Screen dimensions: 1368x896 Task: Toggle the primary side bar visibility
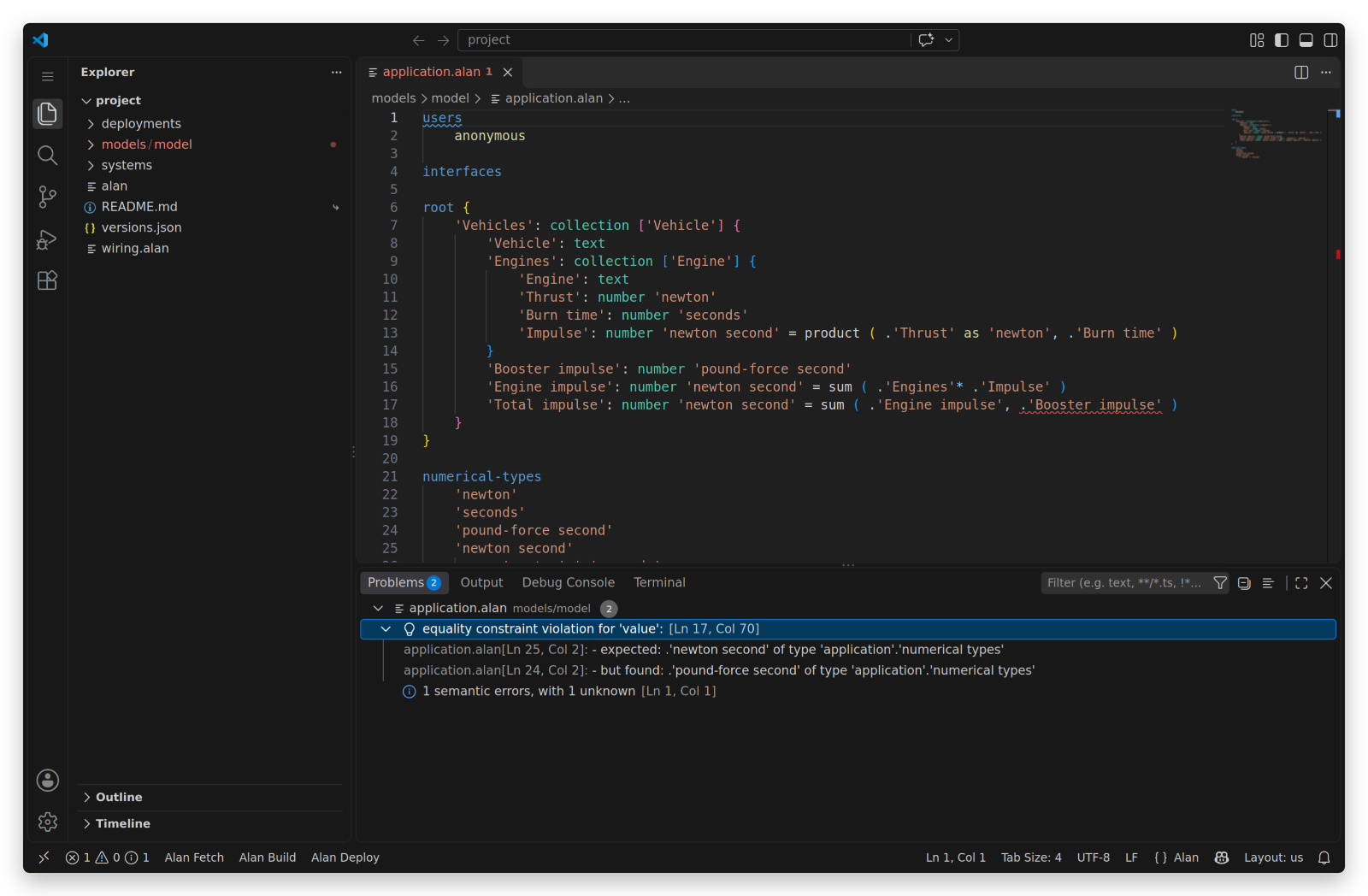pyautogui.click(x=1282, y=40)
